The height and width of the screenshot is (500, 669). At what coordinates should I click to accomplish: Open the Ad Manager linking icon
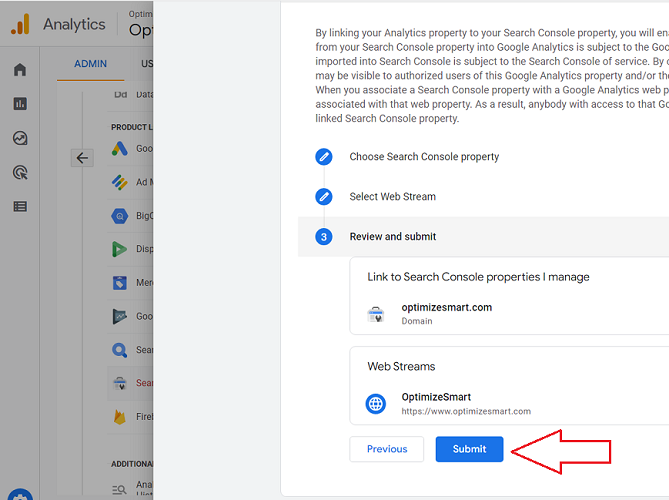(x=119, y=182)
